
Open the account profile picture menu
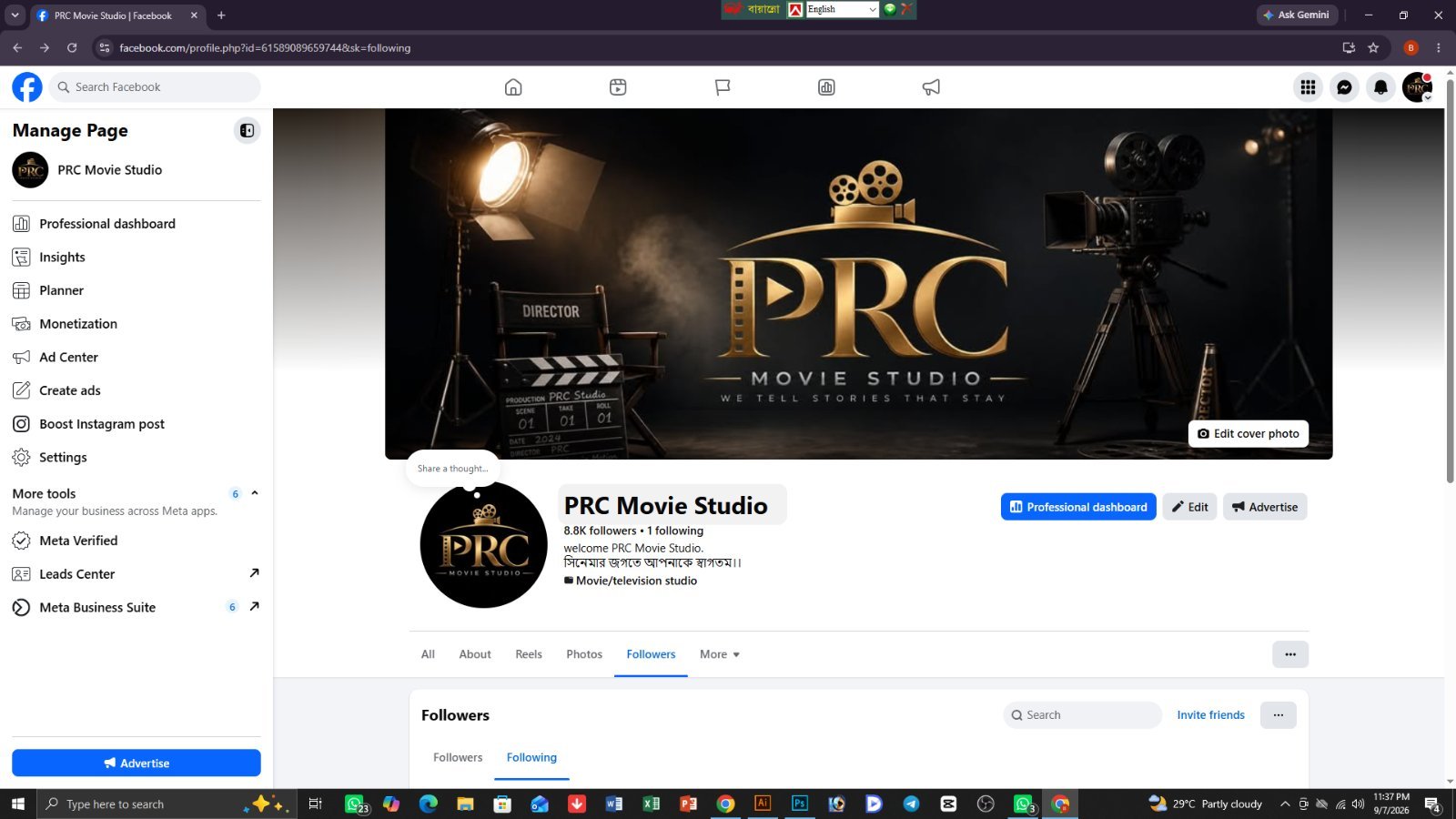[1417, 87]
